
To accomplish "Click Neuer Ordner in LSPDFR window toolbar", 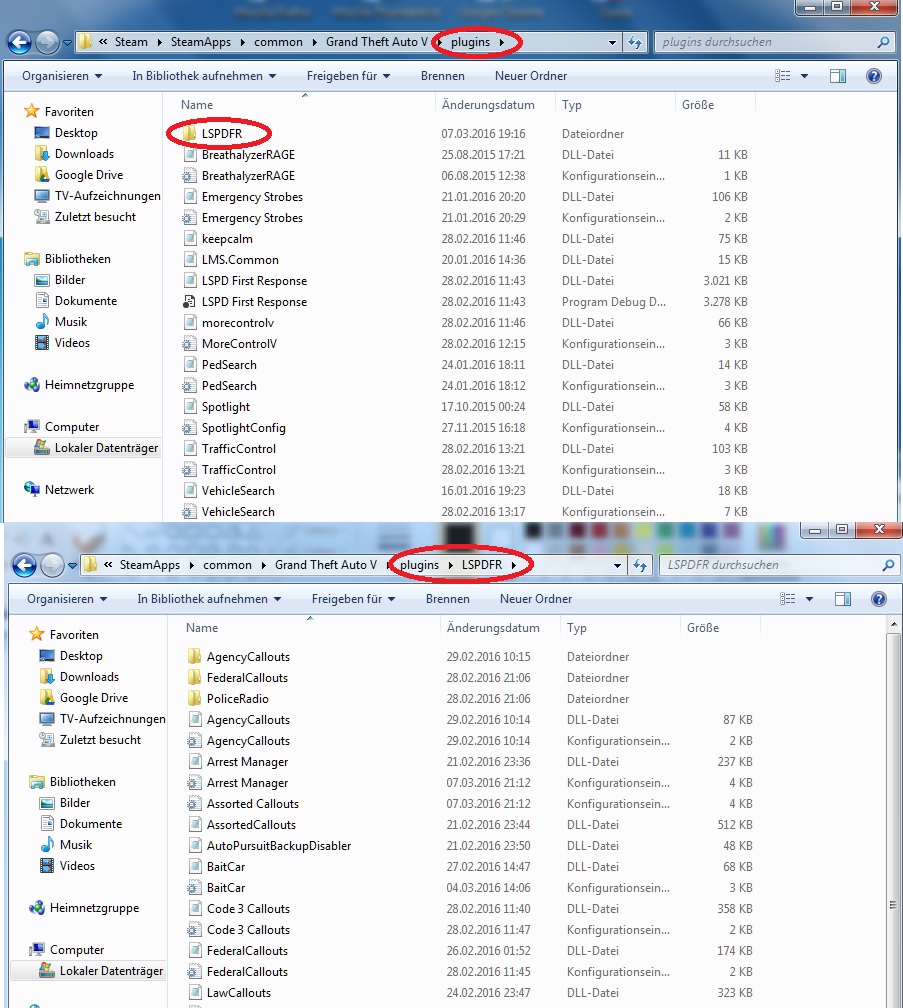I will pyautogui.click(x=536, y=599).
